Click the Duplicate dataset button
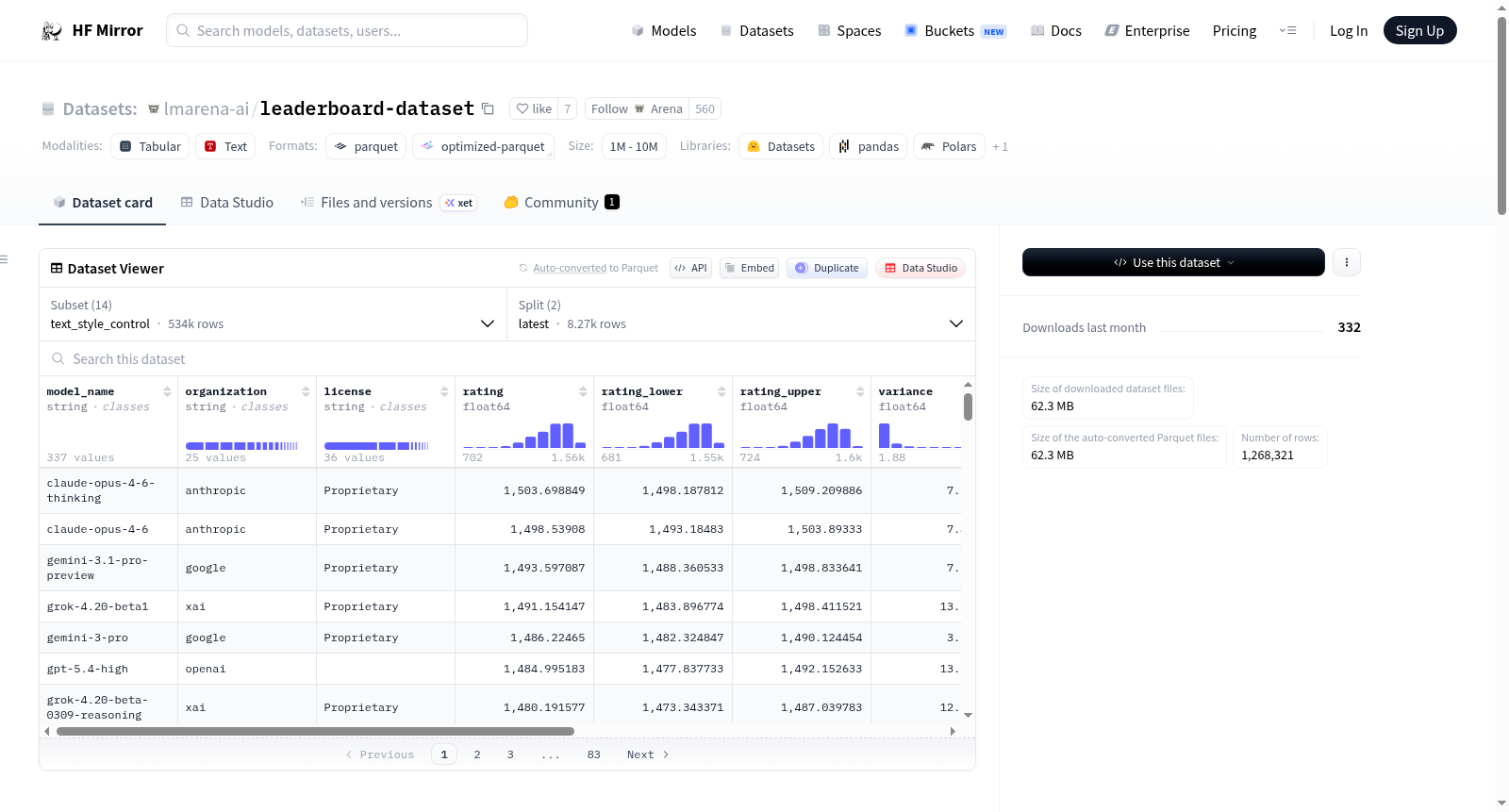The image size is (1509, 812). (827, 268)
